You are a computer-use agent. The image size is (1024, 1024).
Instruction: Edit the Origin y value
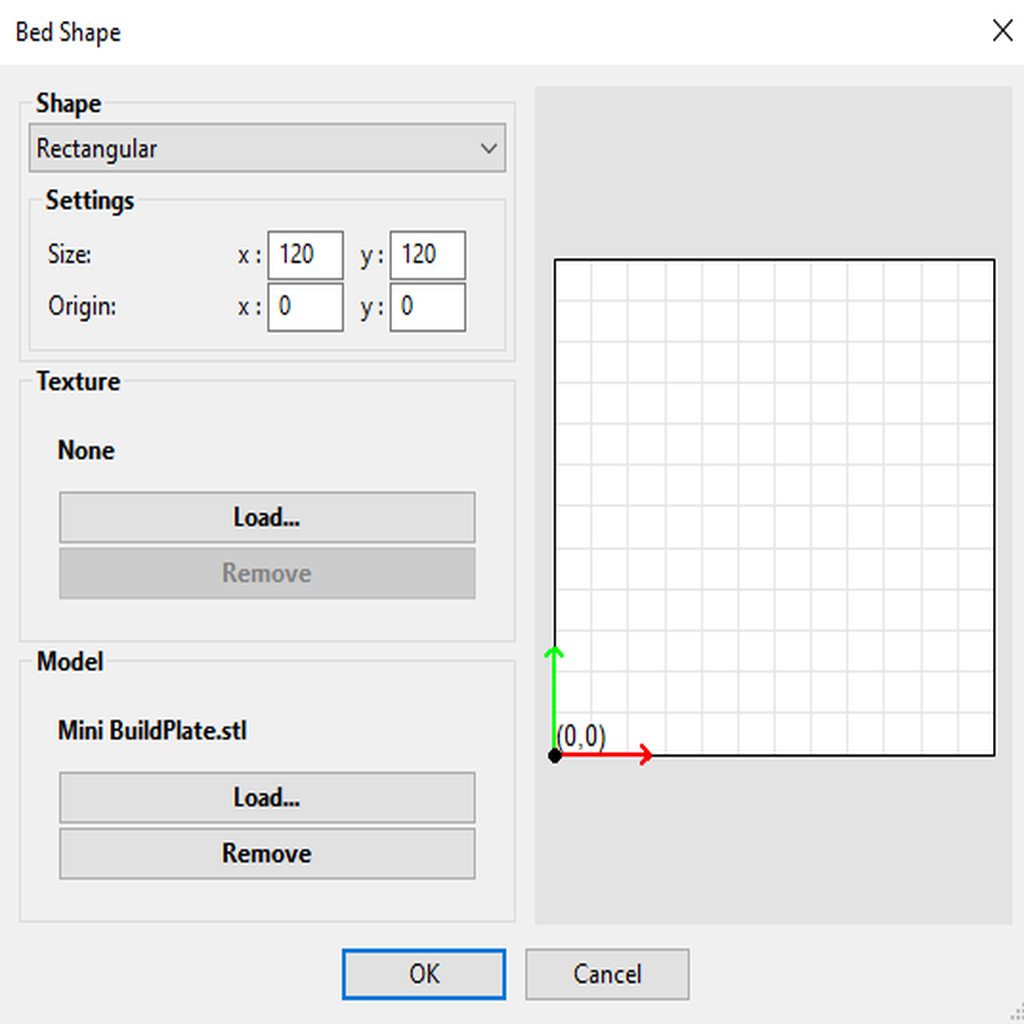click(x=428, y=307)
